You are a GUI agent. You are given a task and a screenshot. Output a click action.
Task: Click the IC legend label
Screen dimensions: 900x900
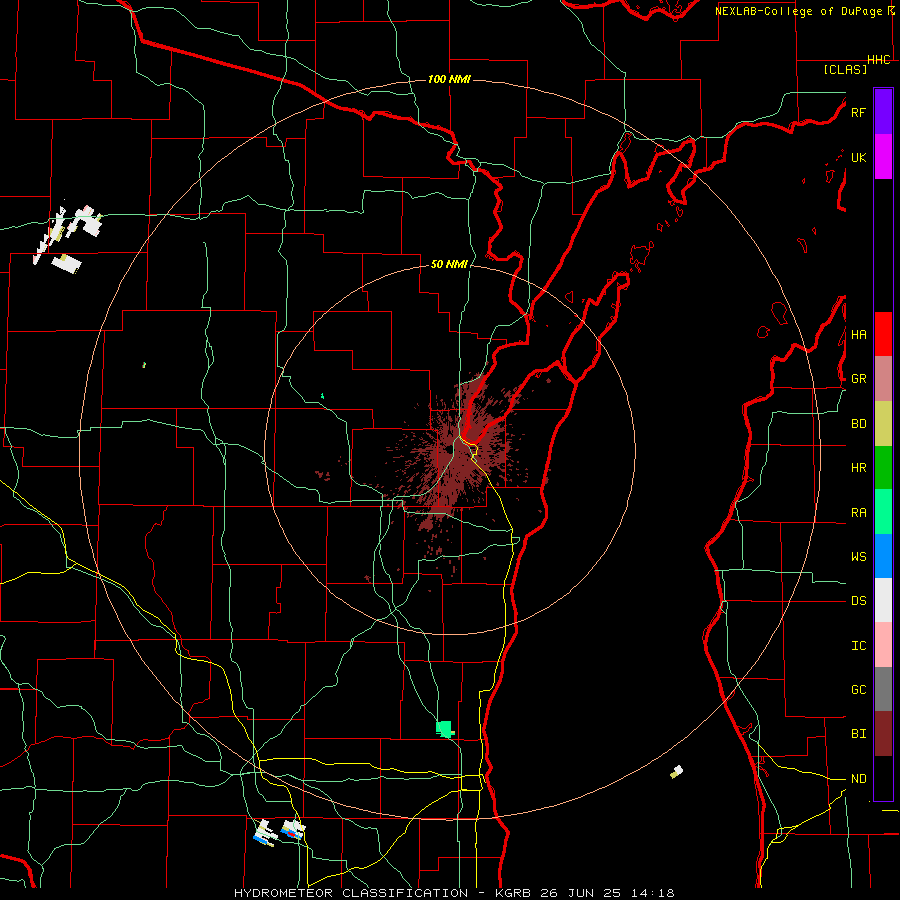click(858, 646)
